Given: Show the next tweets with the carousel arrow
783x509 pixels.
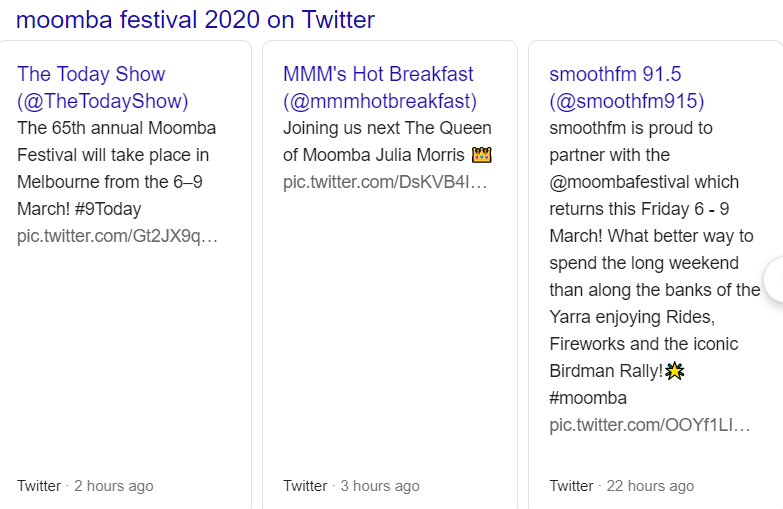Looking at the screenshot, I should coord(776,279).
